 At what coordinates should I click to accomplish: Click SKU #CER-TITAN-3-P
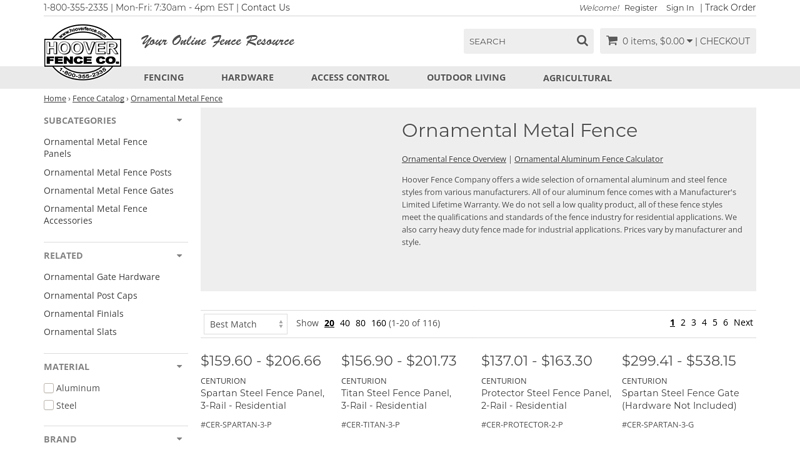click(x=370, y=424)
